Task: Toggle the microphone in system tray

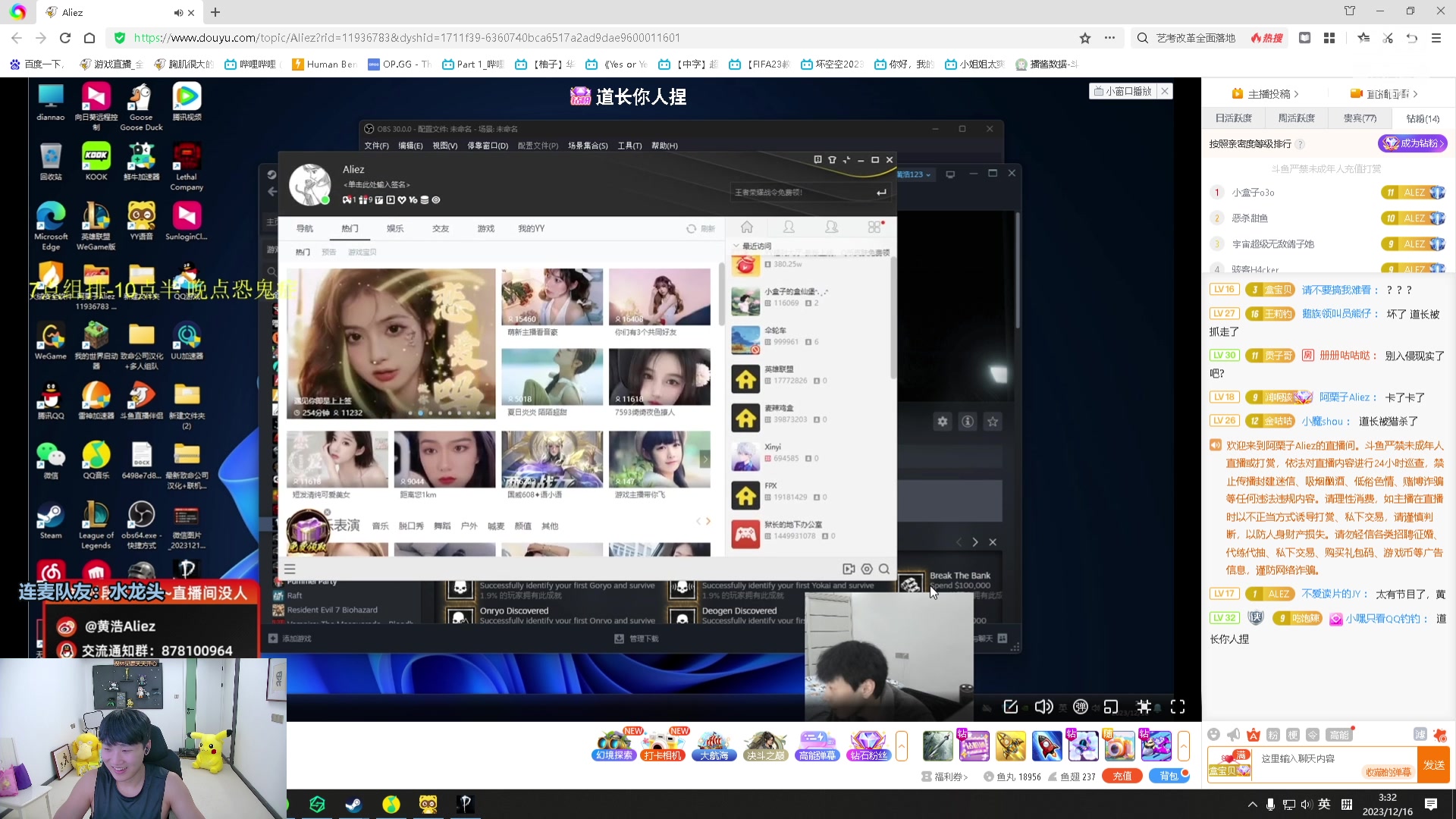Action: [1270, 804]
